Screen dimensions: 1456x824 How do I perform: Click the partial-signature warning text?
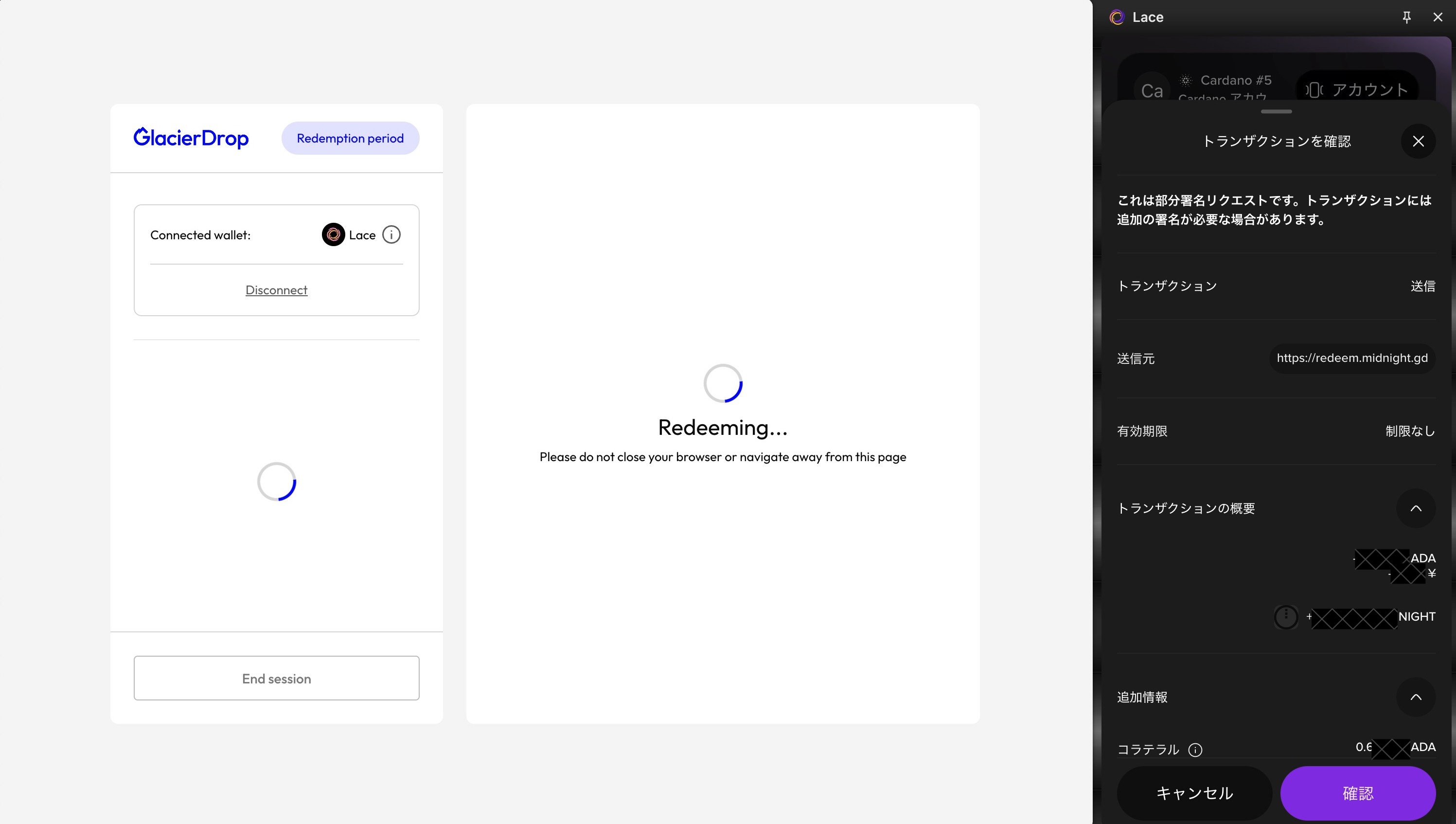(x=1275, y=209)
